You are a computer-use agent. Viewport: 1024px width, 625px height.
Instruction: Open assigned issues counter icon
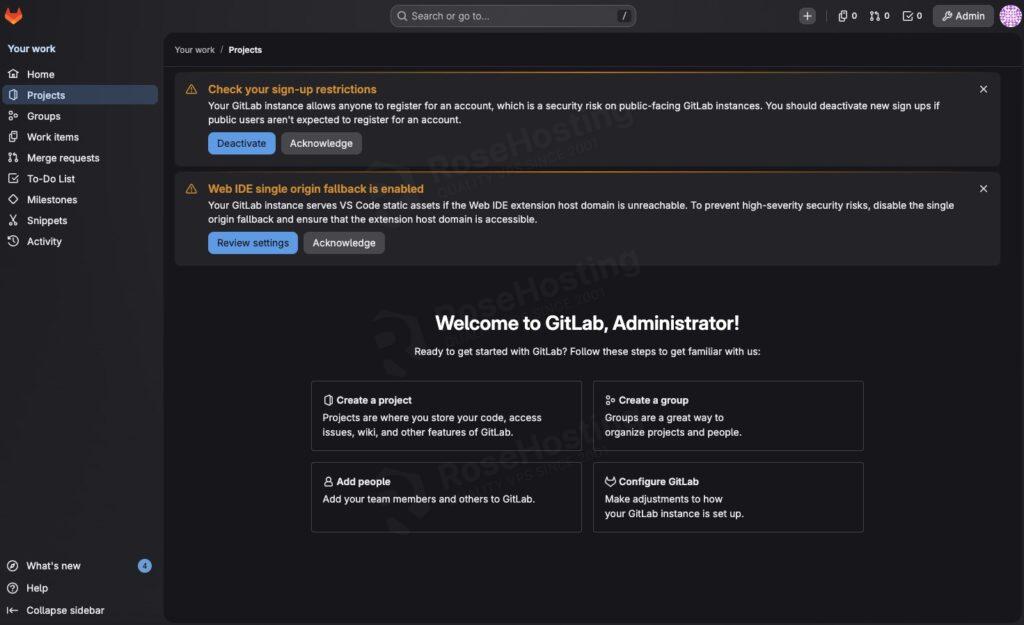click(847, 16)
